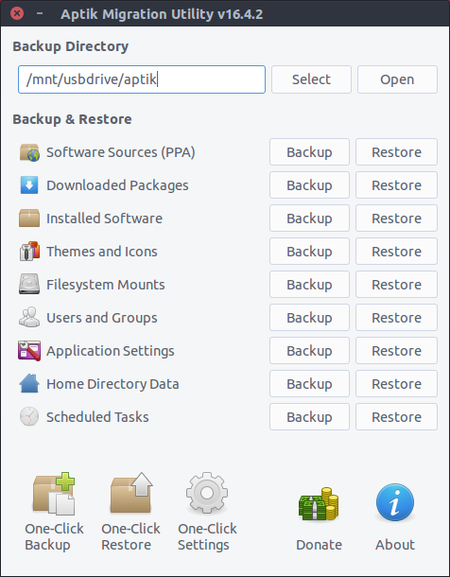Image resolution: width=450 pixels, height=577 pixels.
Task: Click the Themes and Icons icon
Action: [x=29, y=251]
